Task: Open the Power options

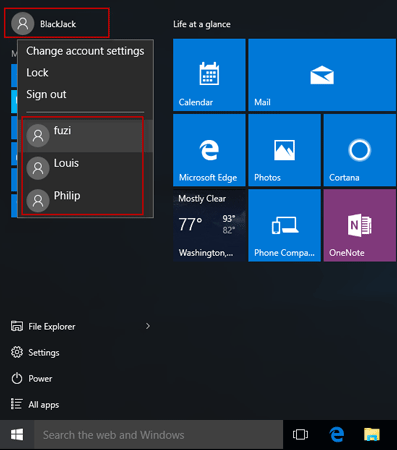Action: (x=32, y=378)
